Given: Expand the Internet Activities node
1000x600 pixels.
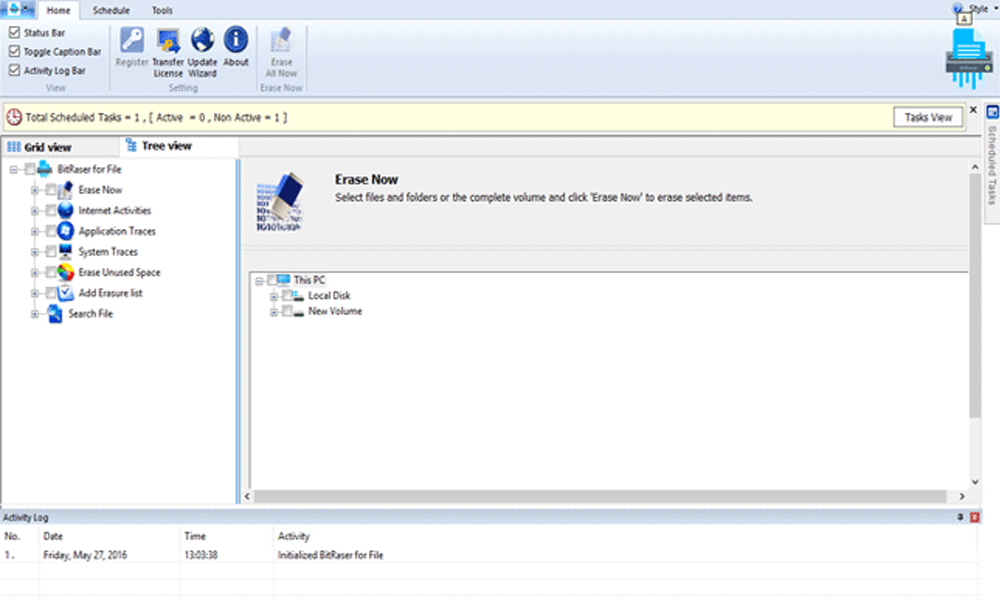Looking at the screenshot, I should click(x=35, y=210).
